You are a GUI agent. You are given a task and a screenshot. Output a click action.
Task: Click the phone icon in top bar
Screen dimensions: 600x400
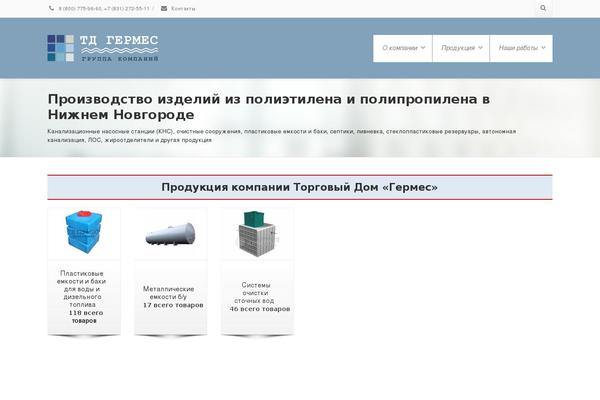tap(51, 8)
